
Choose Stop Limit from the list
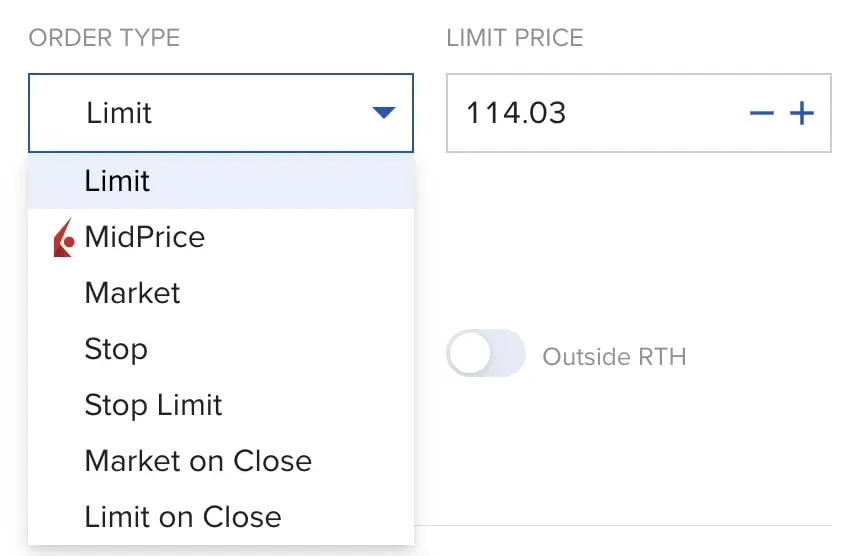tap(154, 405)
